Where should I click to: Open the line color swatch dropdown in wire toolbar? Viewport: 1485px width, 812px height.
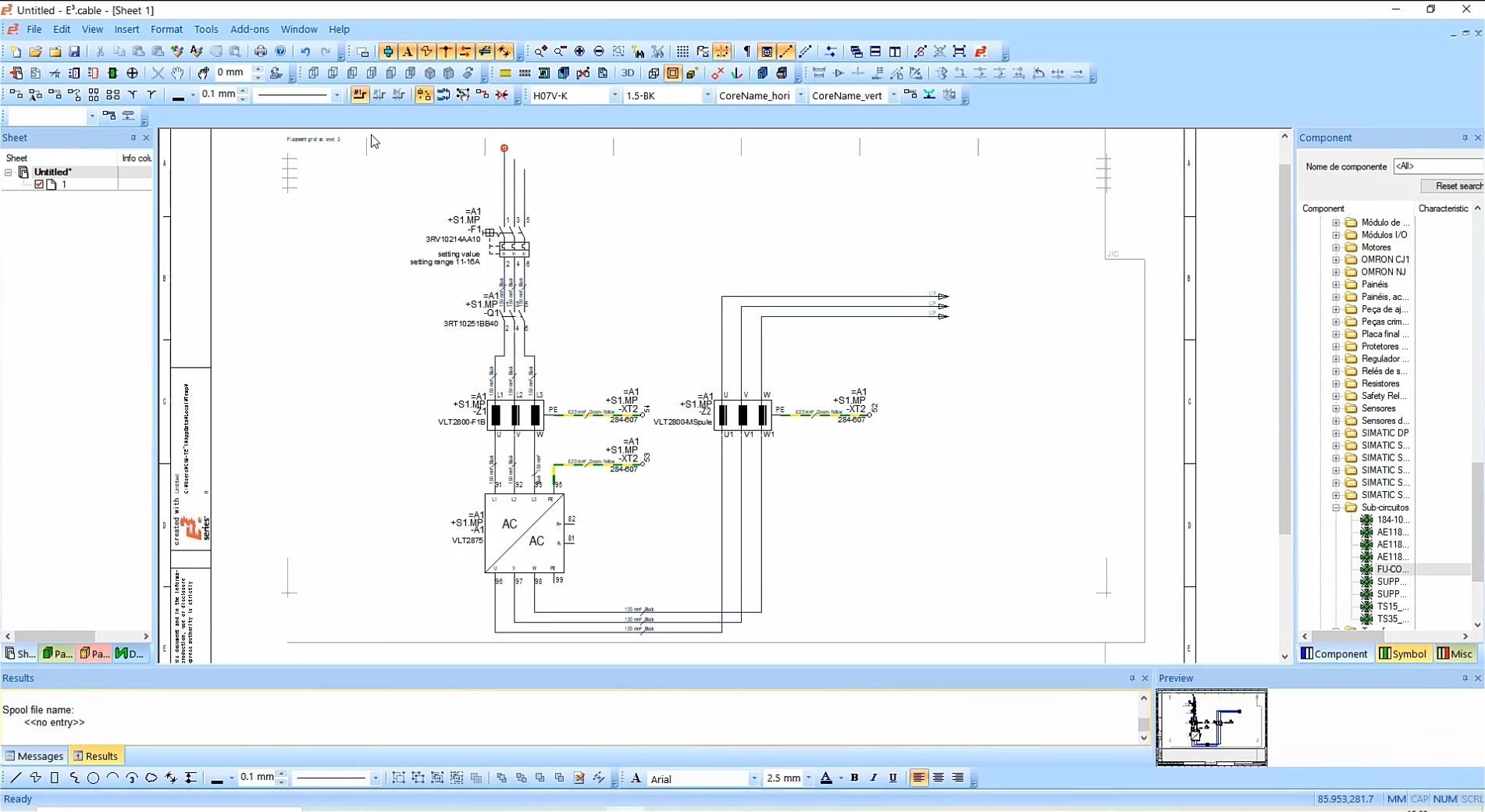pyautogui.click(x=193, y=95)
